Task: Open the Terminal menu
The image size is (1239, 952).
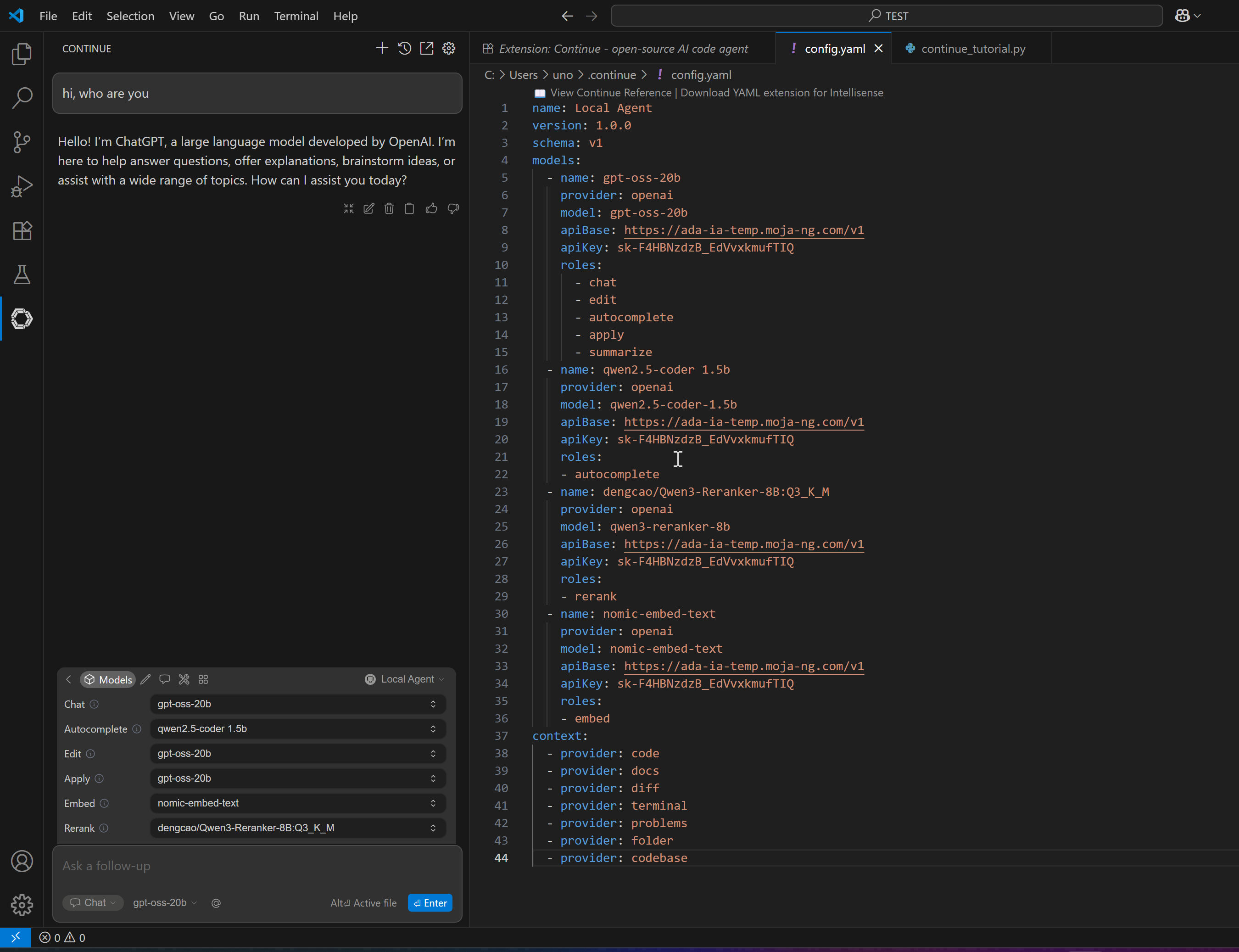Action: (296, 16)
